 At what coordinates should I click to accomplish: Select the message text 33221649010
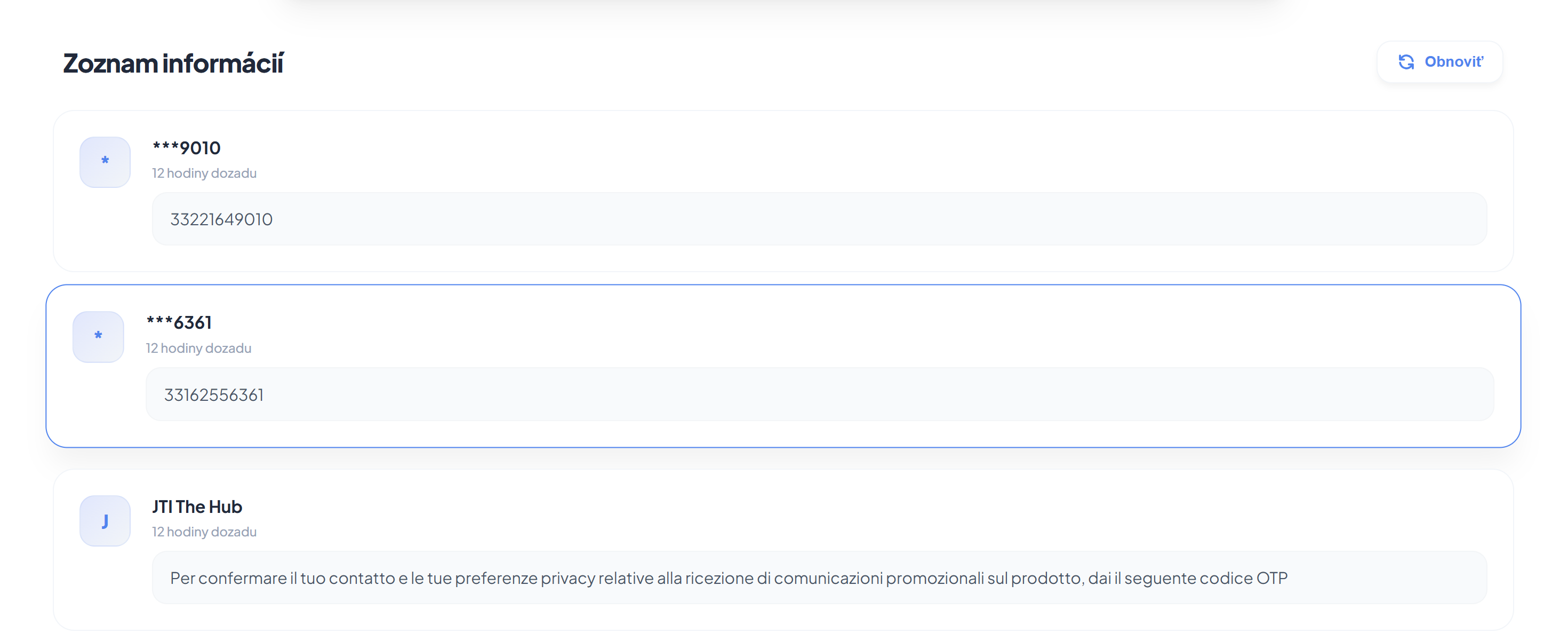221,219
